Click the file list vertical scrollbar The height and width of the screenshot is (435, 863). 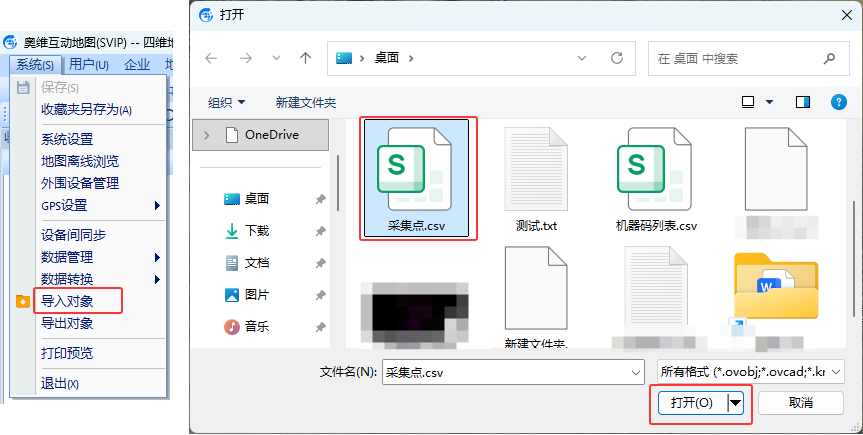point(854,259)
